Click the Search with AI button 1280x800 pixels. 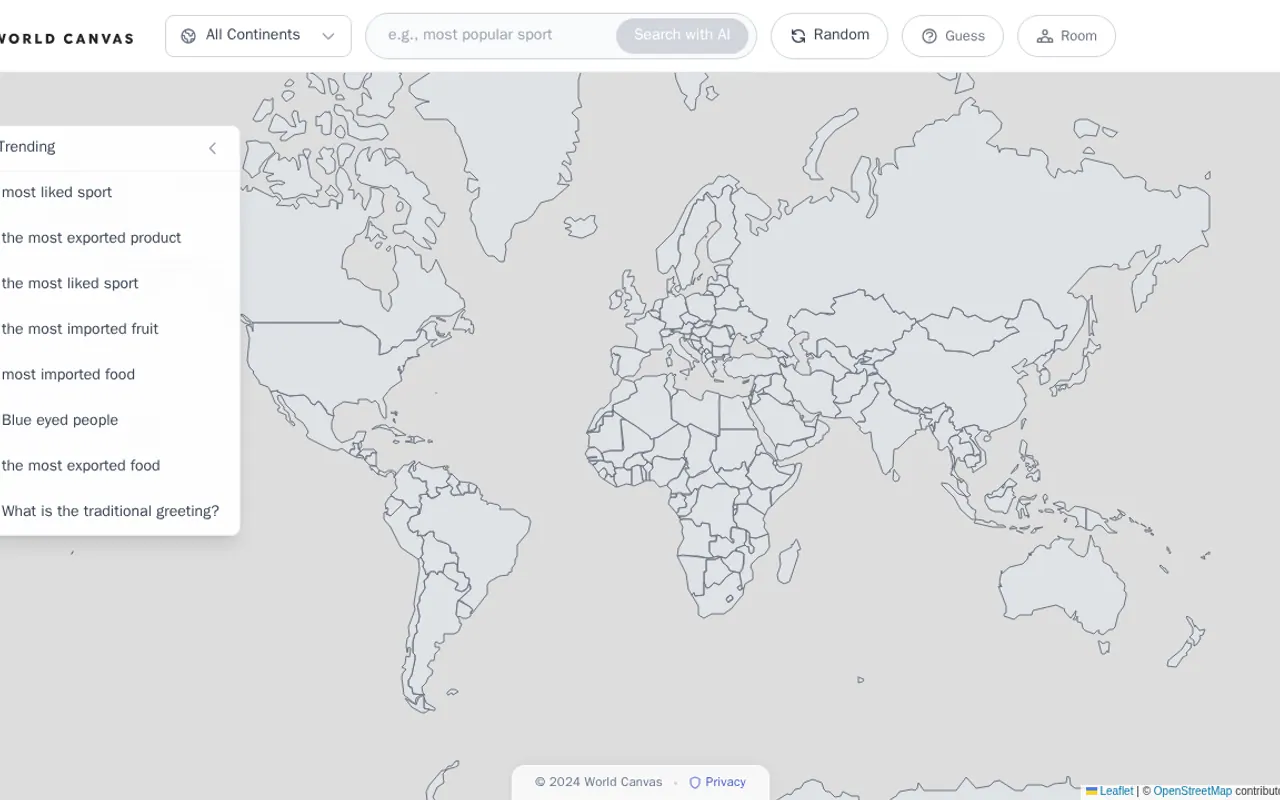[x=682, y=35]
